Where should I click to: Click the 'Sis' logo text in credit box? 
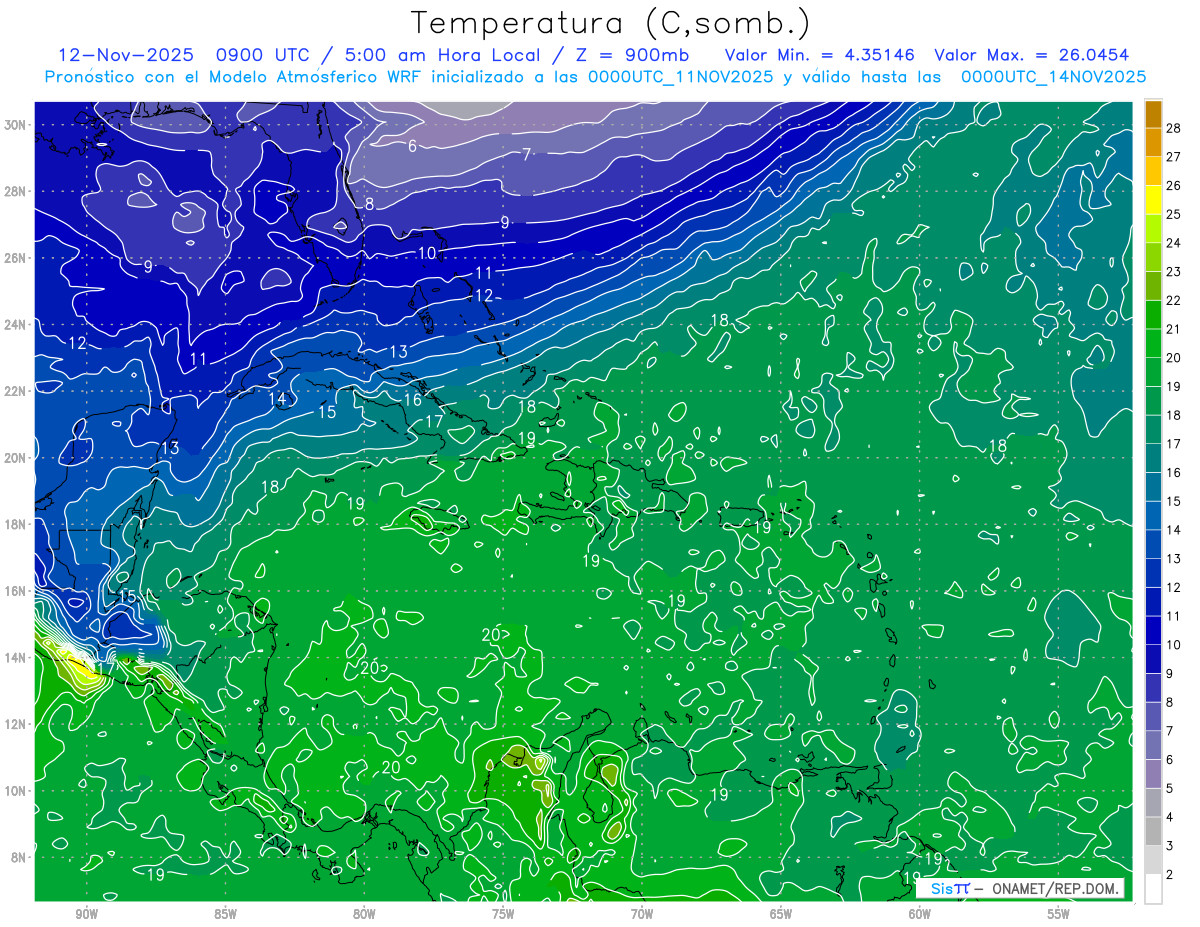[941, 888]
